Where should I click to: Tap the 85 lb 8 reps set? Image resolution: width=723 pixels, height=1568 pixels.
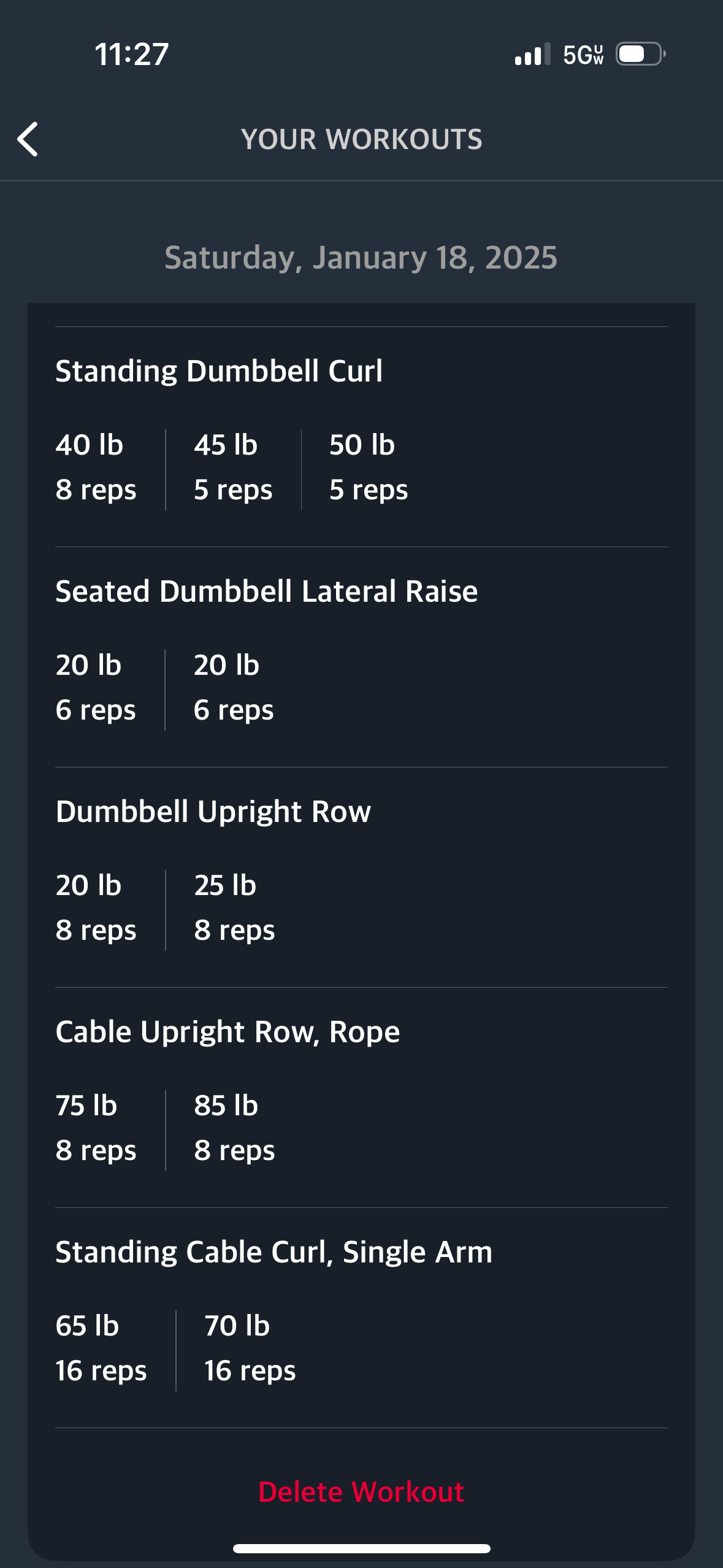click(234, 1128)
